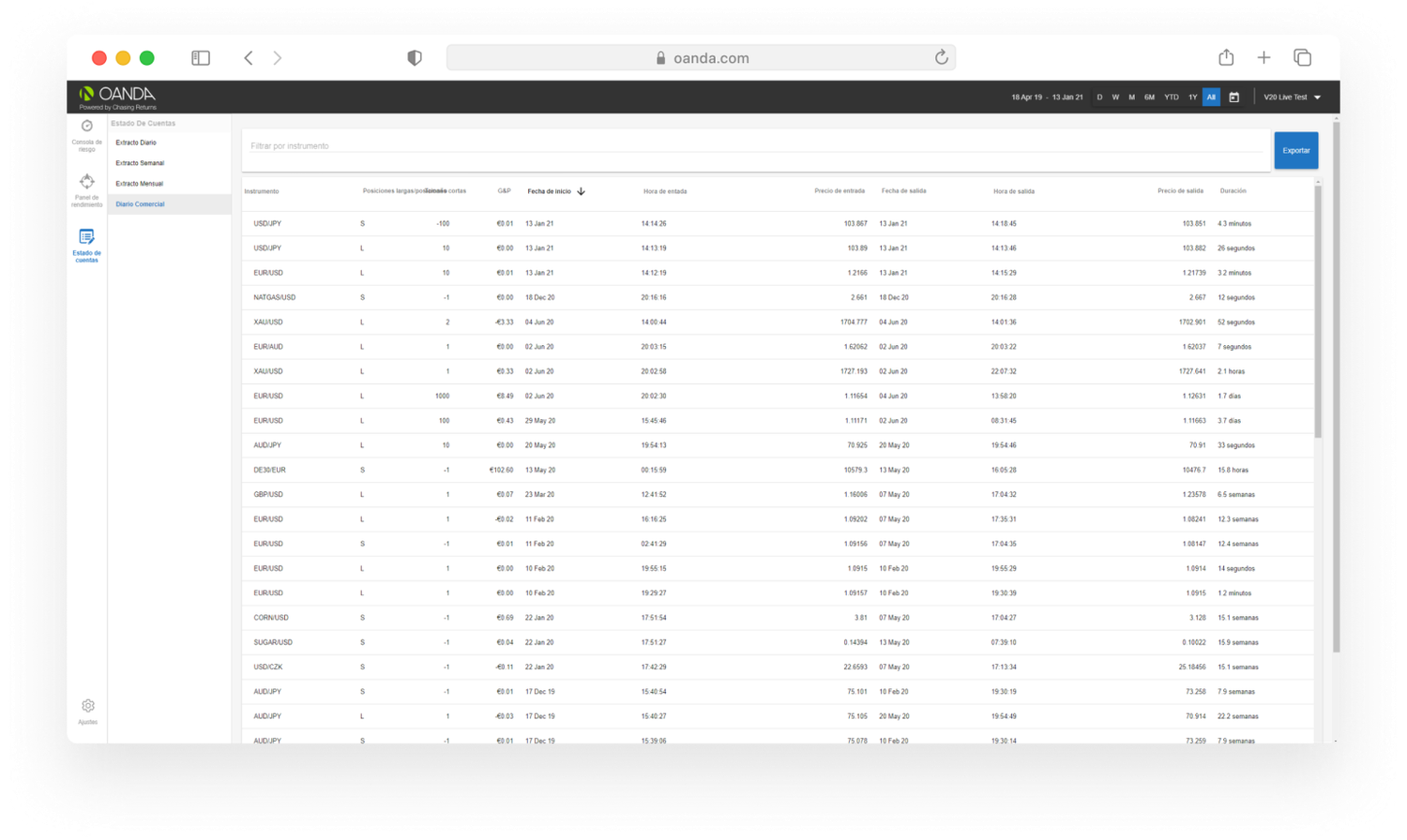This screenshot has width=1407, height=840.
Task: Open the calendar date picker icon
Action: 1234,97
